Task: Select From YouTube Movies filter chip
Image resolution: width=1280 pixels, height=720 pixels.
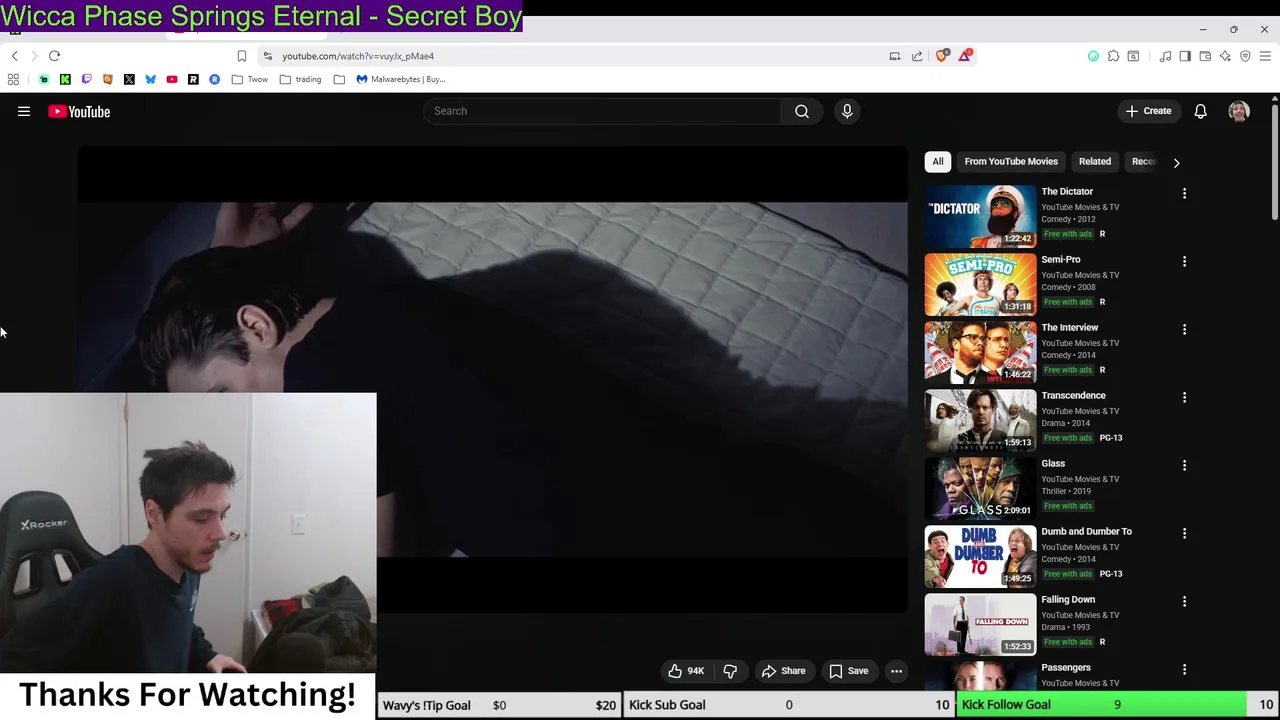Action: coord(1011,161)
